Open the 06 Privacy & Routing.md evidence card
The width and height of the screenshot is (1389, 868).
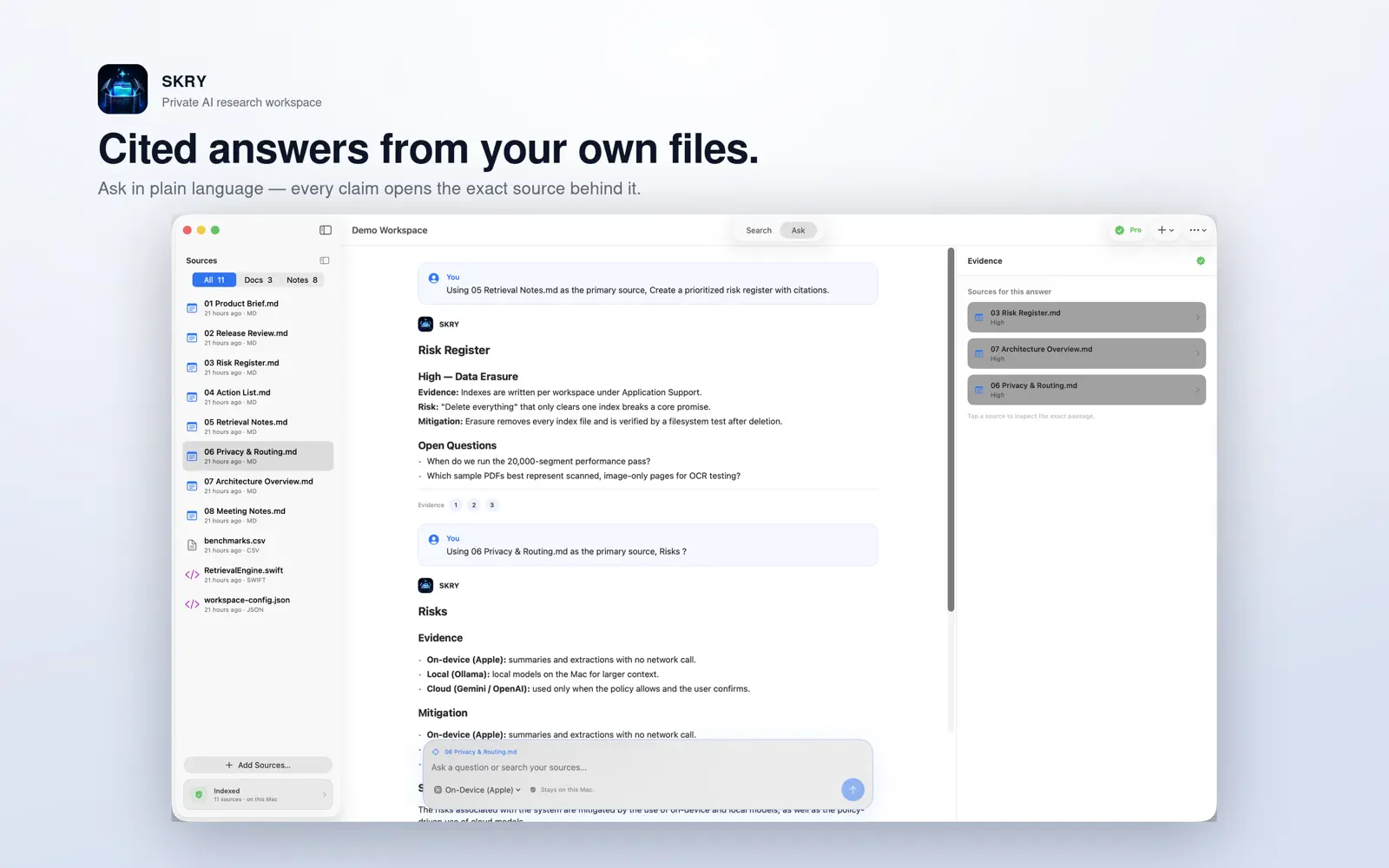(x=1087, y=390)
